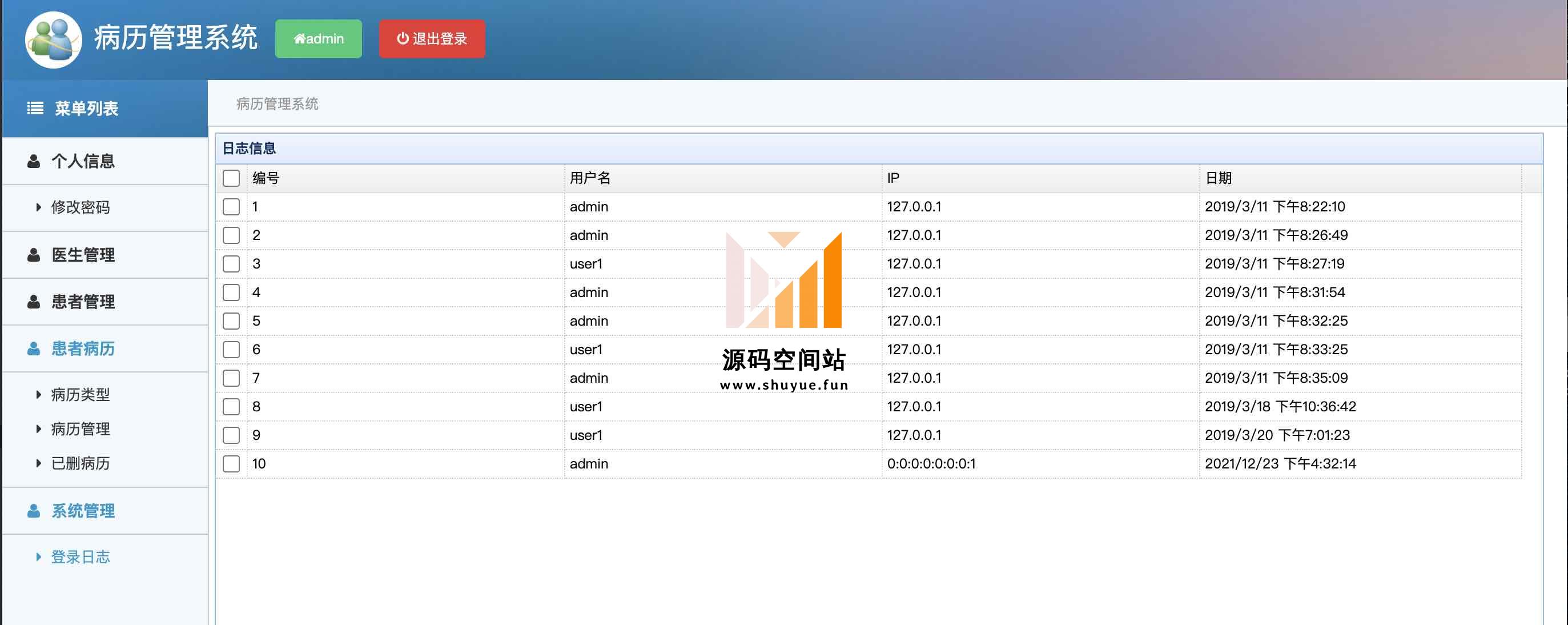Viewport: 1568px width, 625px height.
Task: Click the 用户名 column header
Action: point(723,178)
